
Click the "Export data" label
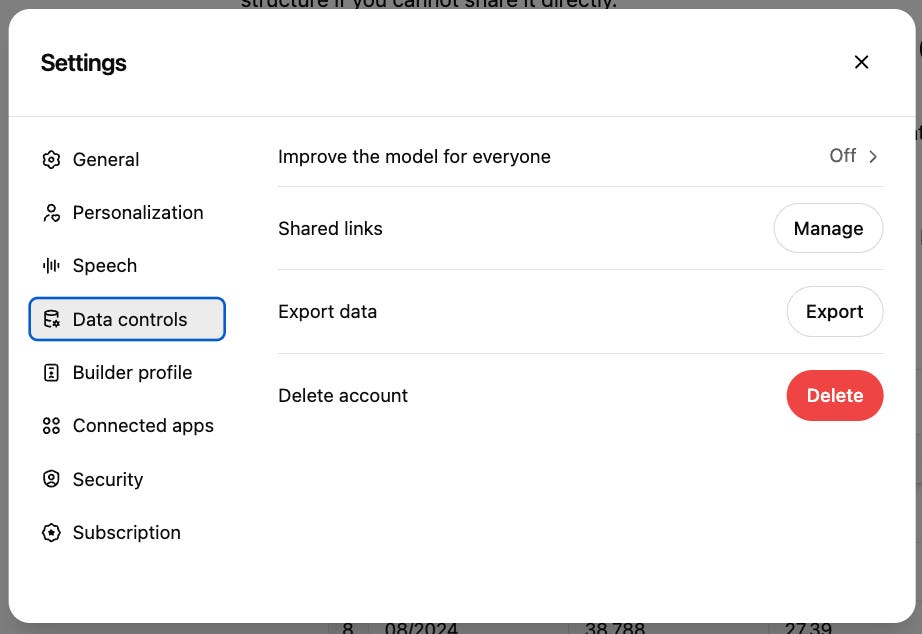click(327, 312)
